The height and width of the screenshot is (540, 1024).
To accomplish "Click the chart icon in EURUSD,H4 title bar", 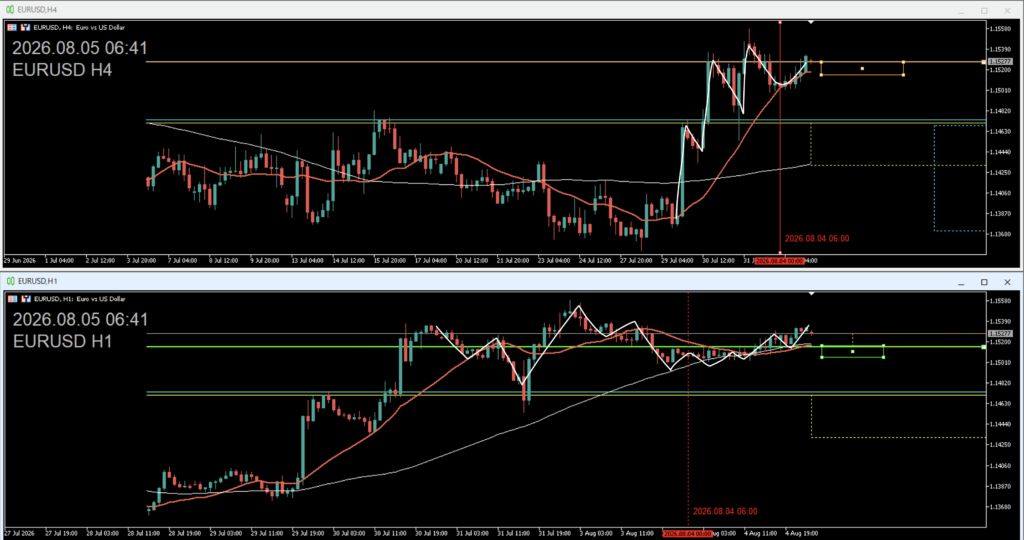I will [x=10, y=10].
